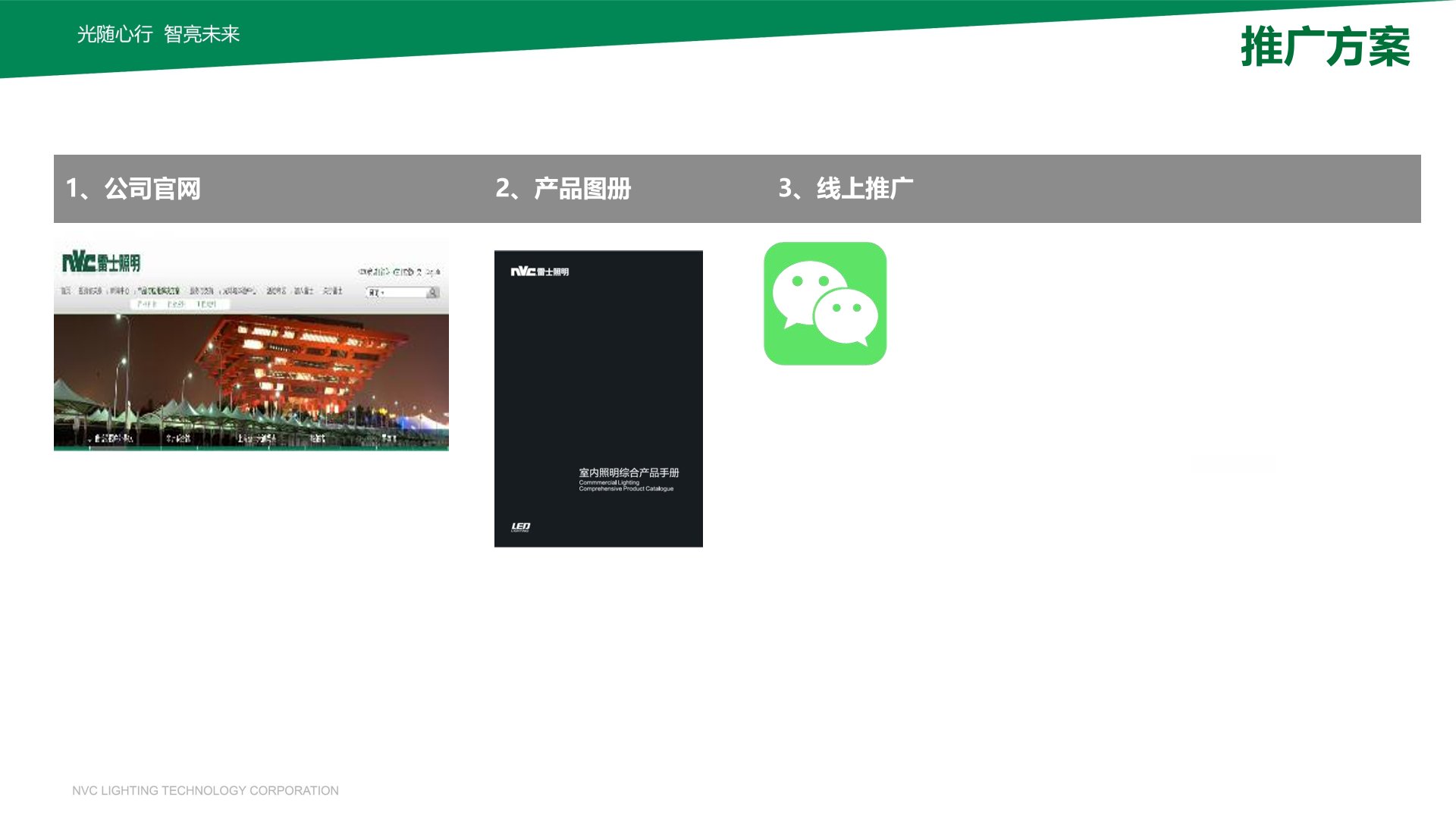This screenshot has height=819, width=1456.
Task: Click the NVC logo on black catalogue cover
Action: [539, 271]
